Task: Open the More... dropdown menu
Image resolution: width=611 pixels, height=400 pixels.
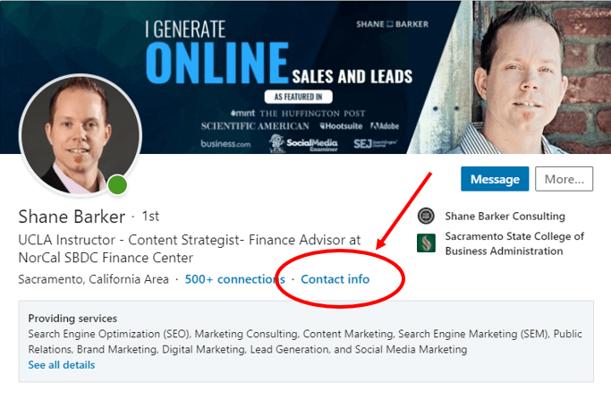Action: [x=564, y=179]
